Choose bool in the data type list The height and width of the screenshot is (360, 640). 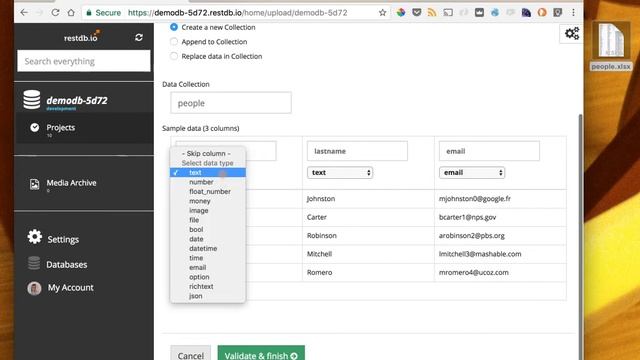tap(208, 229)
